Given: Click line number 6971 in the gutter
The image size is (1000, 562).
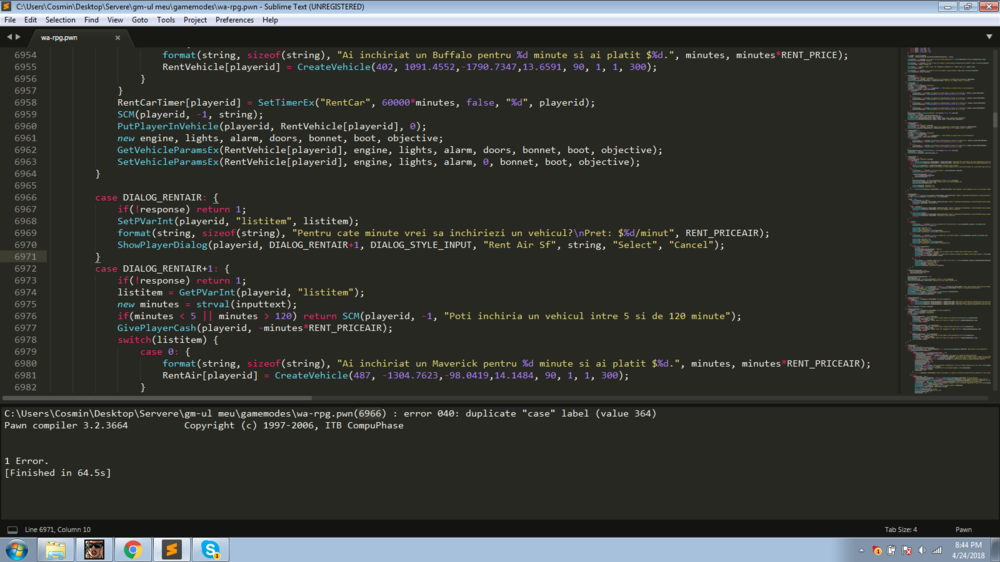Looking at the screenshot, I should (x=26, y=256).
